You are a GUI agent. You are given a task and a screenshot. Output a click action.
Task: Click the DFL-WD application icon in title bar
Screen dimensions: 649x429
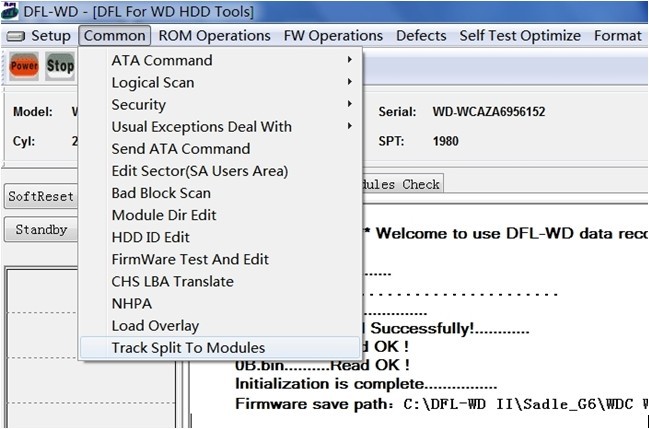click(x=10, y=11)
